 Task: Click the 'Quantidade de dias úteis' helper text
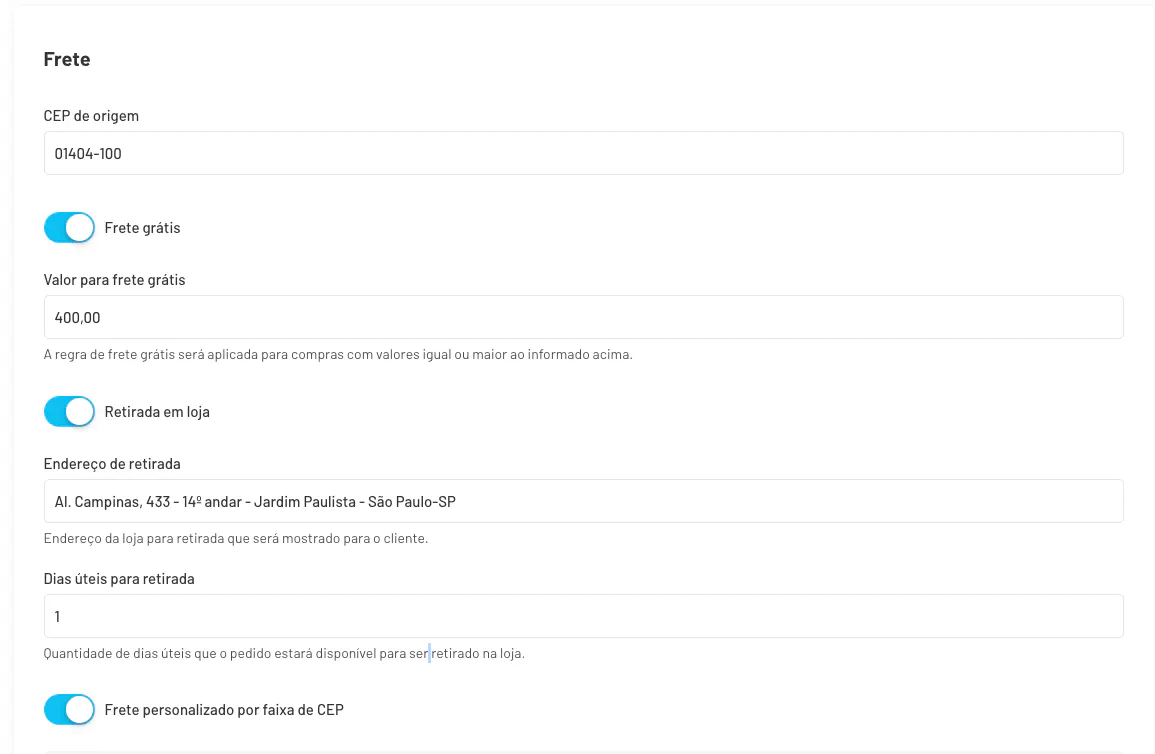(x=284, y=654)
